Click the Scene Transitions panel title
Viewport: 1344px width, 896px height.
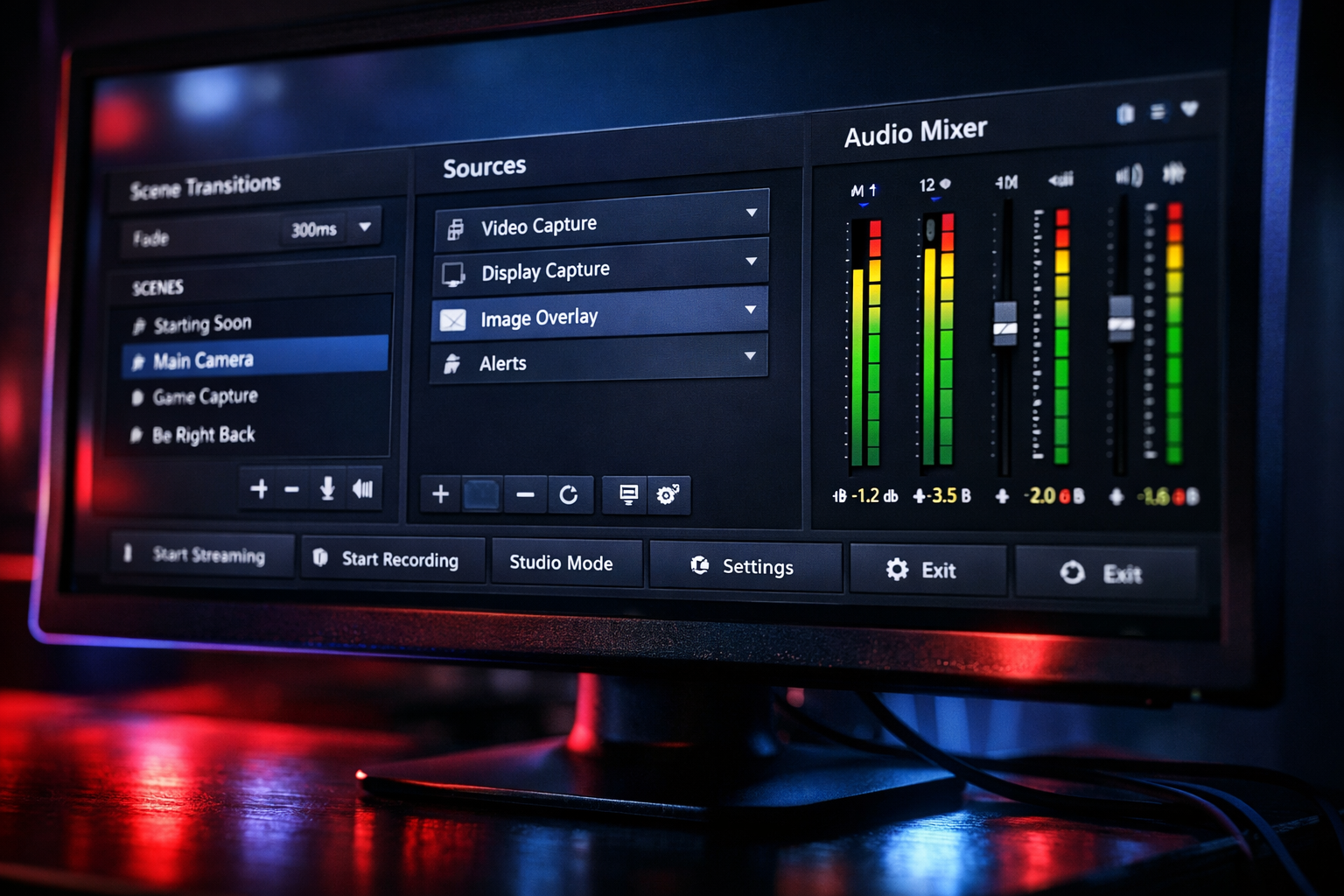[206, 186]
